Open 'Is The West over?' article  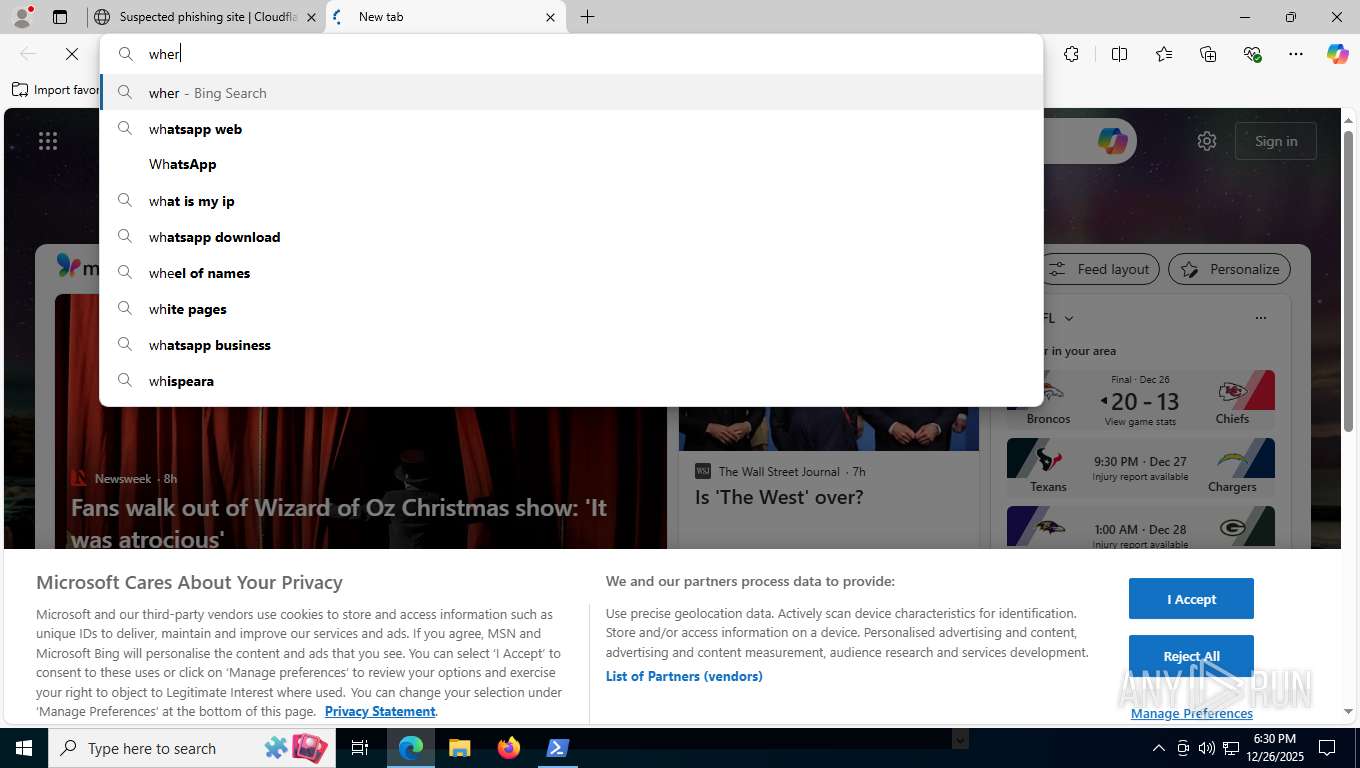tap(779, 497)
